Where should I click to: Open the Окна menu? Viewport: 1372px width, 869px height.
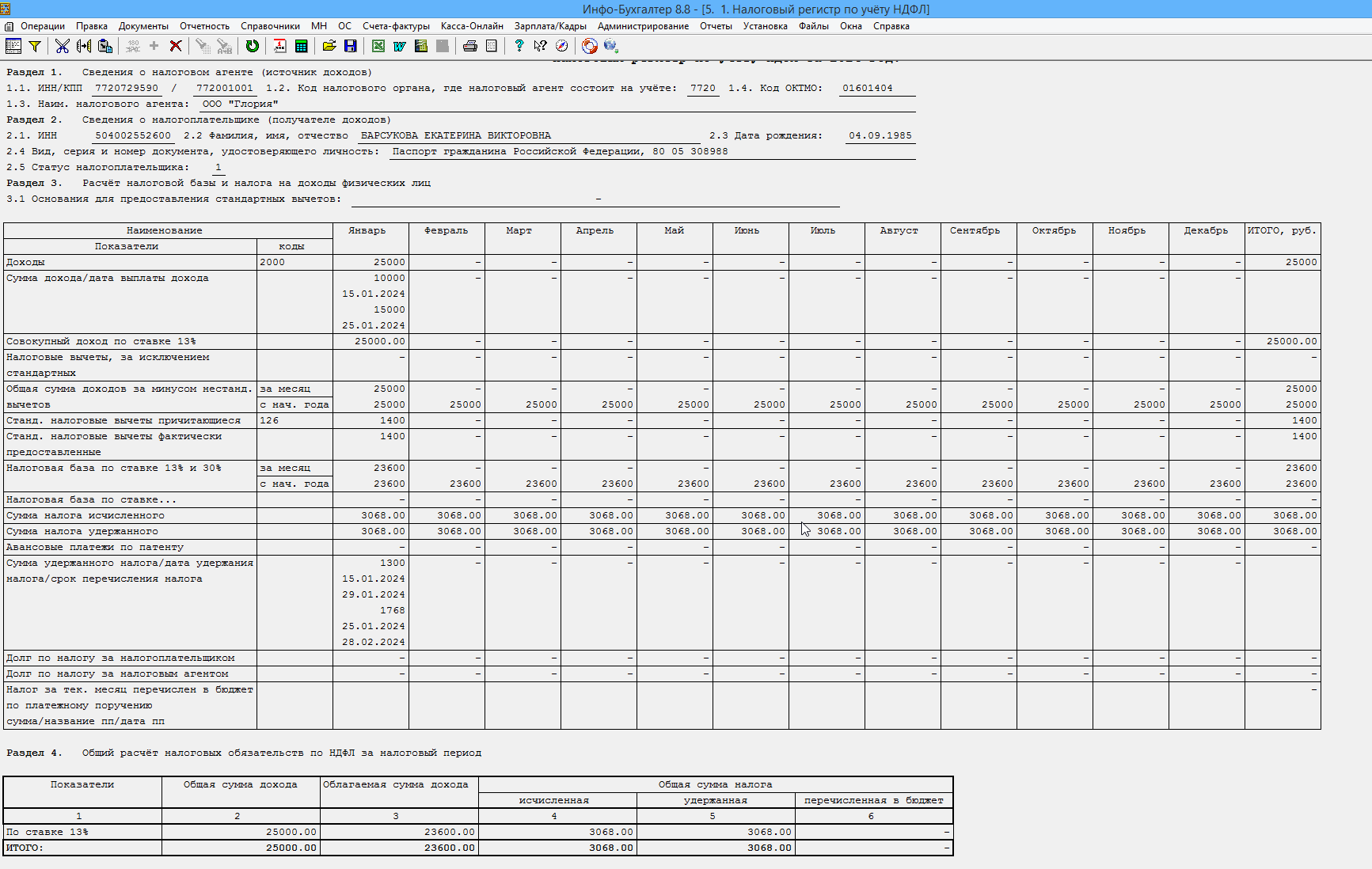point(851,26)
